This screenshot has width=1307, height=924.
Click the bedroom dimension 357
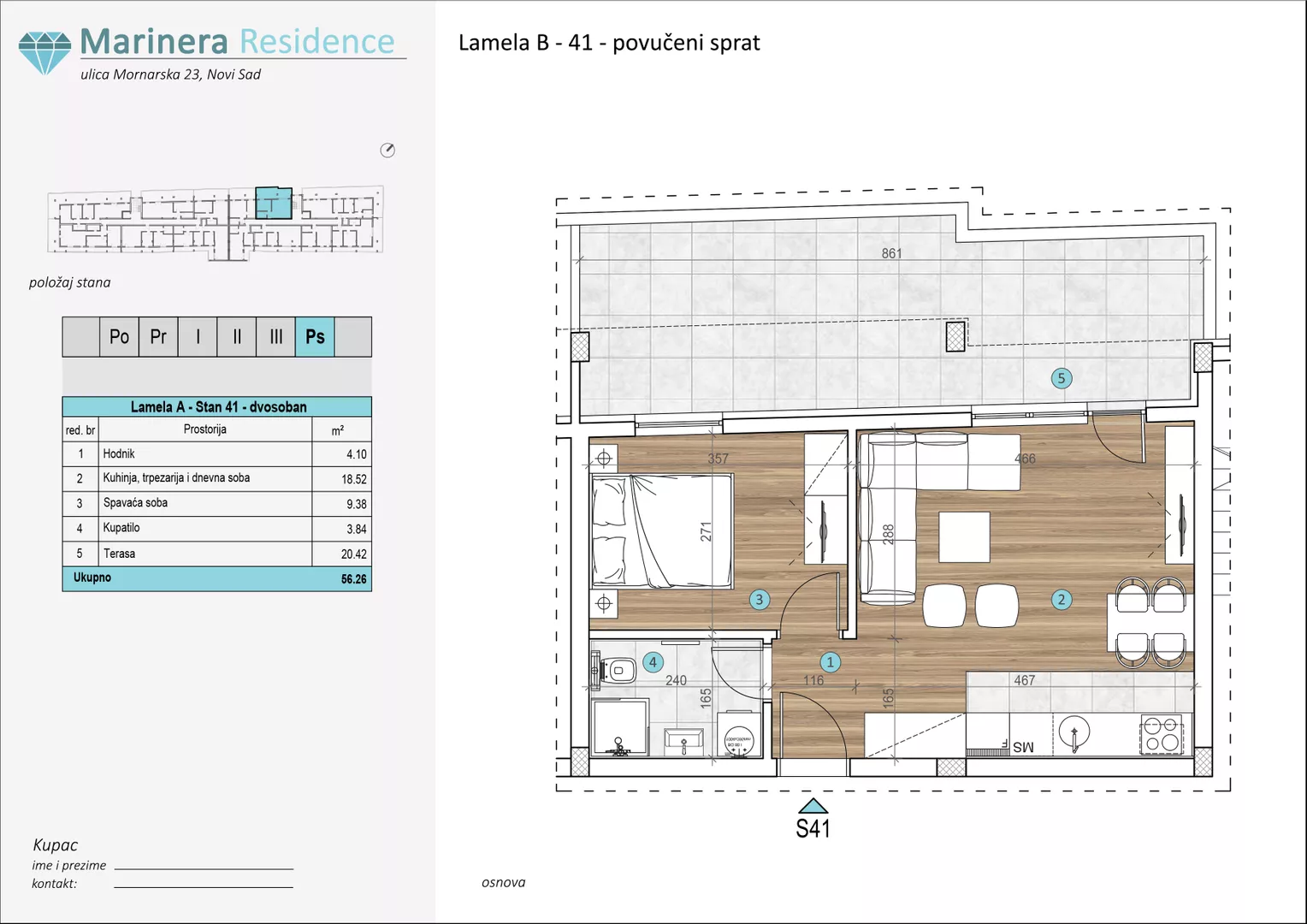coord(718,459)
